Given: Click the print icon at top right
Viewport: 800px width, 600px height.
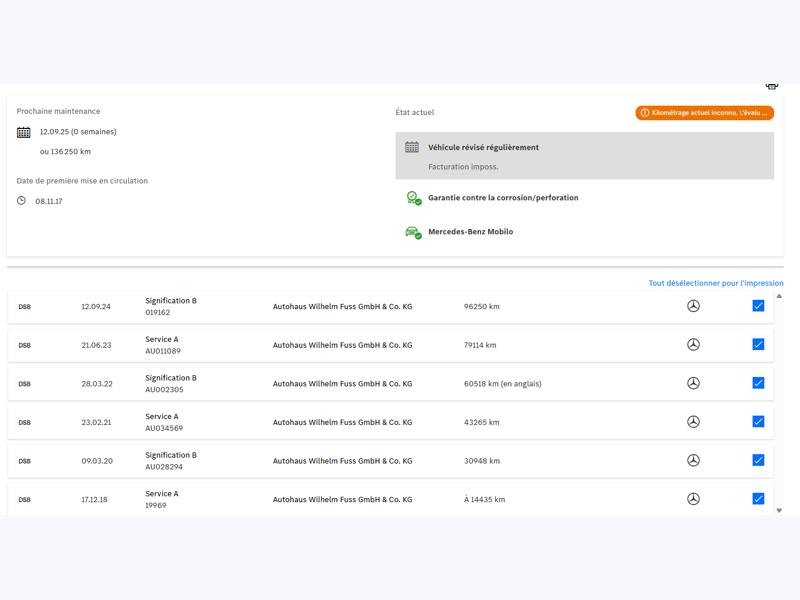Looking at the screenshot, I should [771, 87].
